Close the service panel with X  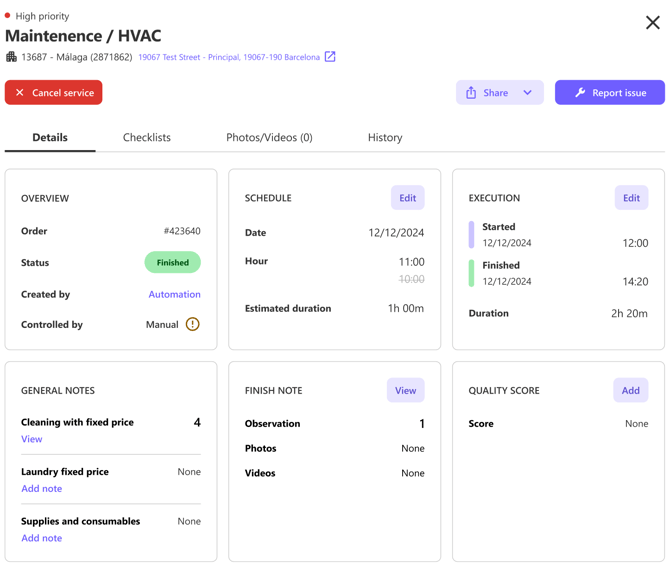click(652, 22)
